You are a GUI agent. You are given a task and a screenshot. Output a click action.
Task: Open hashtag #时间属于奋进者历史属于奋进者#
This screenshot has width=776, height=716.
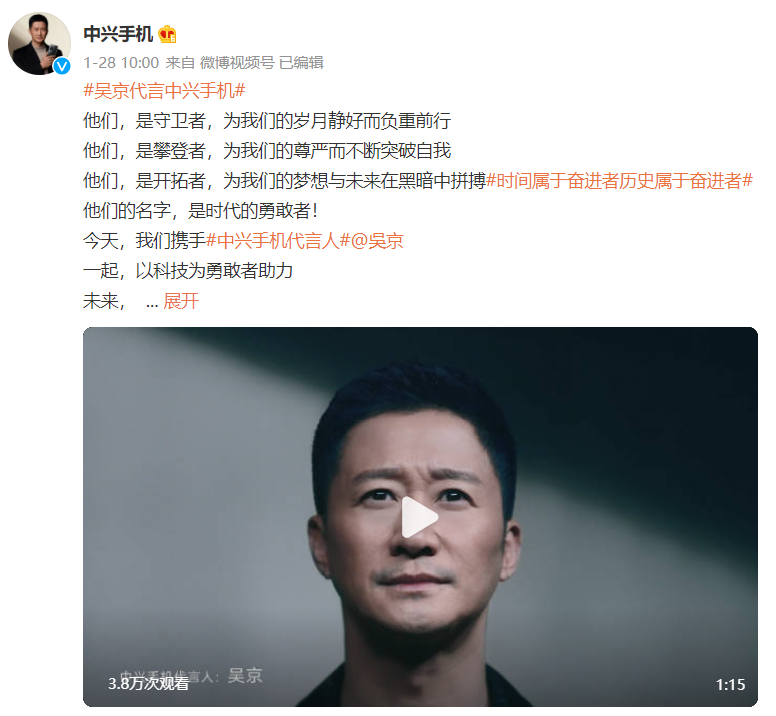[619, 181]
